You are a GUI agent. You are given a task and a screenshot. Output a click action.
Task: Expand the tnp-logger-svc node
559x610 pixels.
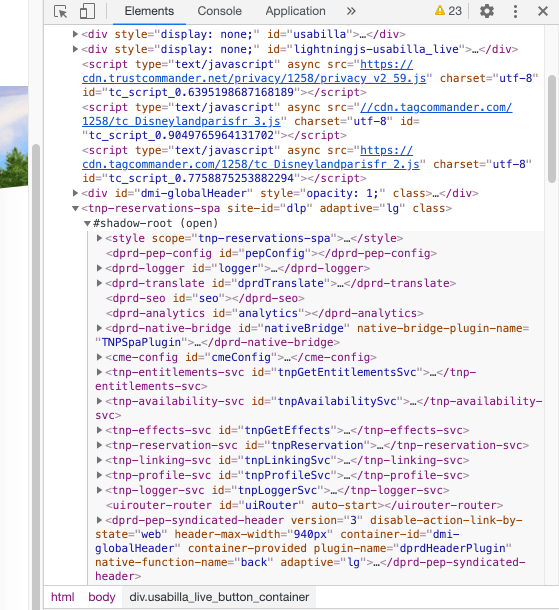click(99, 490)
